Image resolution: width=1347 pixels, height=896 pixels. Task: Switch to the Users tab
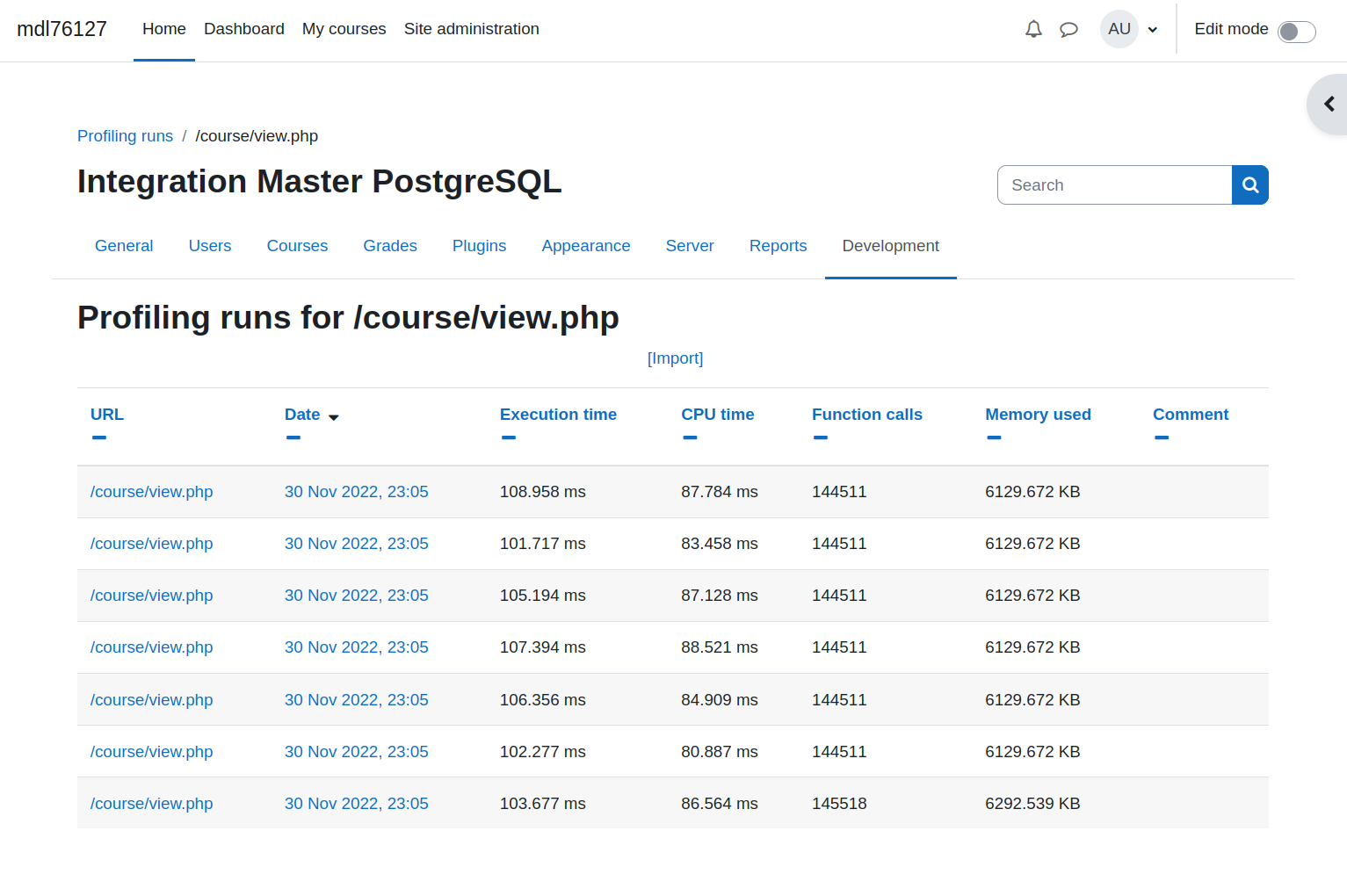(x=210, y=246)
